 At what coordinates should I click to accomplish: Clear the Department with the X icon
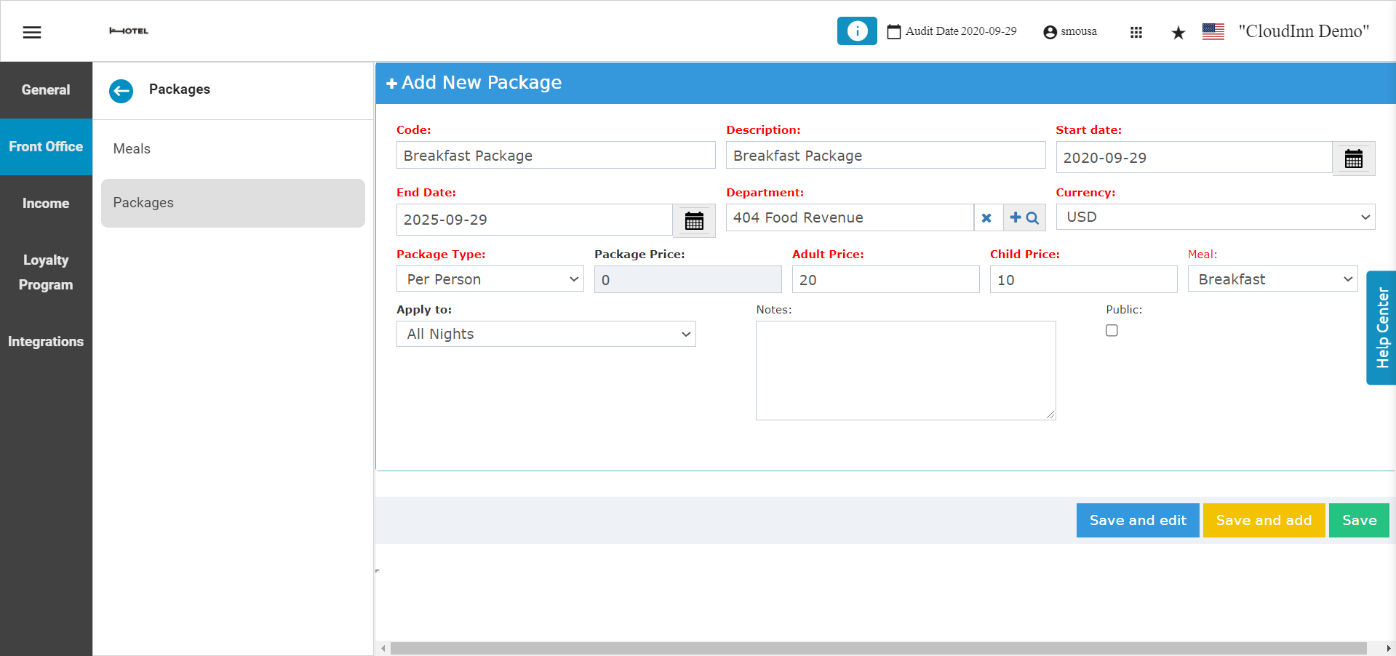[986, 218]
